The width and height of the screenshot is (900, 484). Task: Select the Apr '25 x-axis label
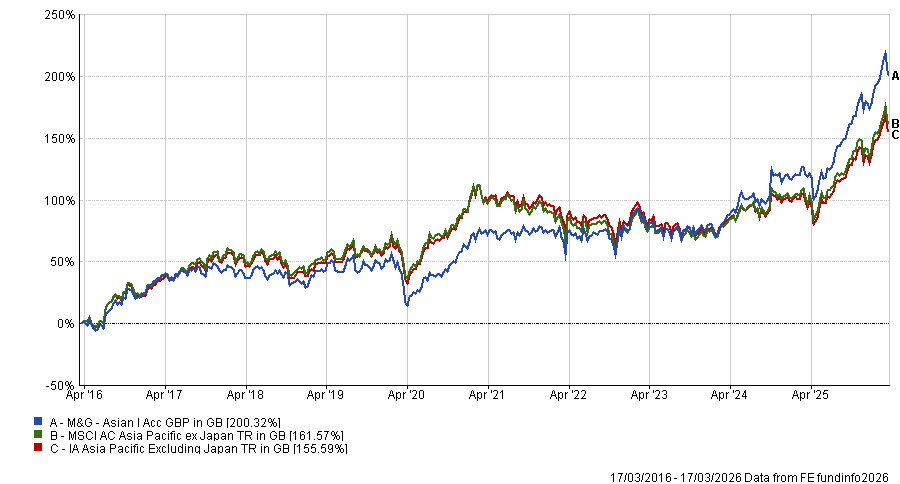point(811,395)
